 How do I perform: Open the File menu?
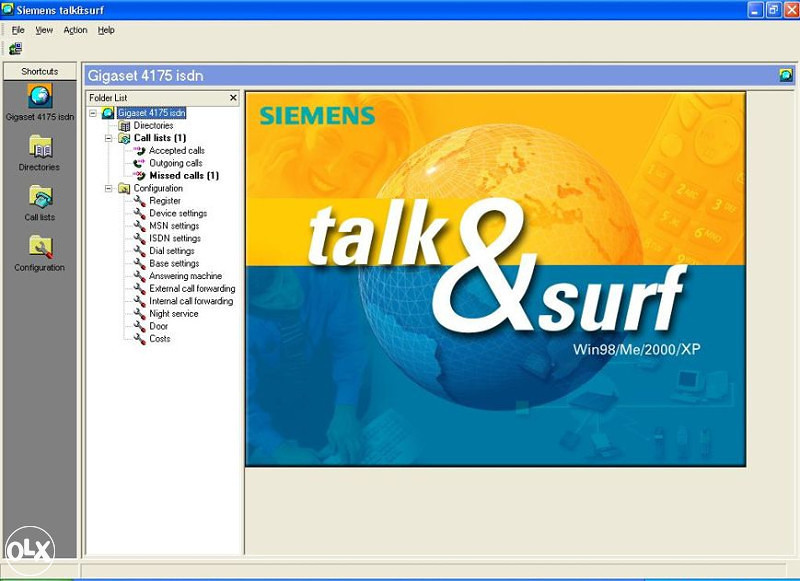(x=18, y=30)
